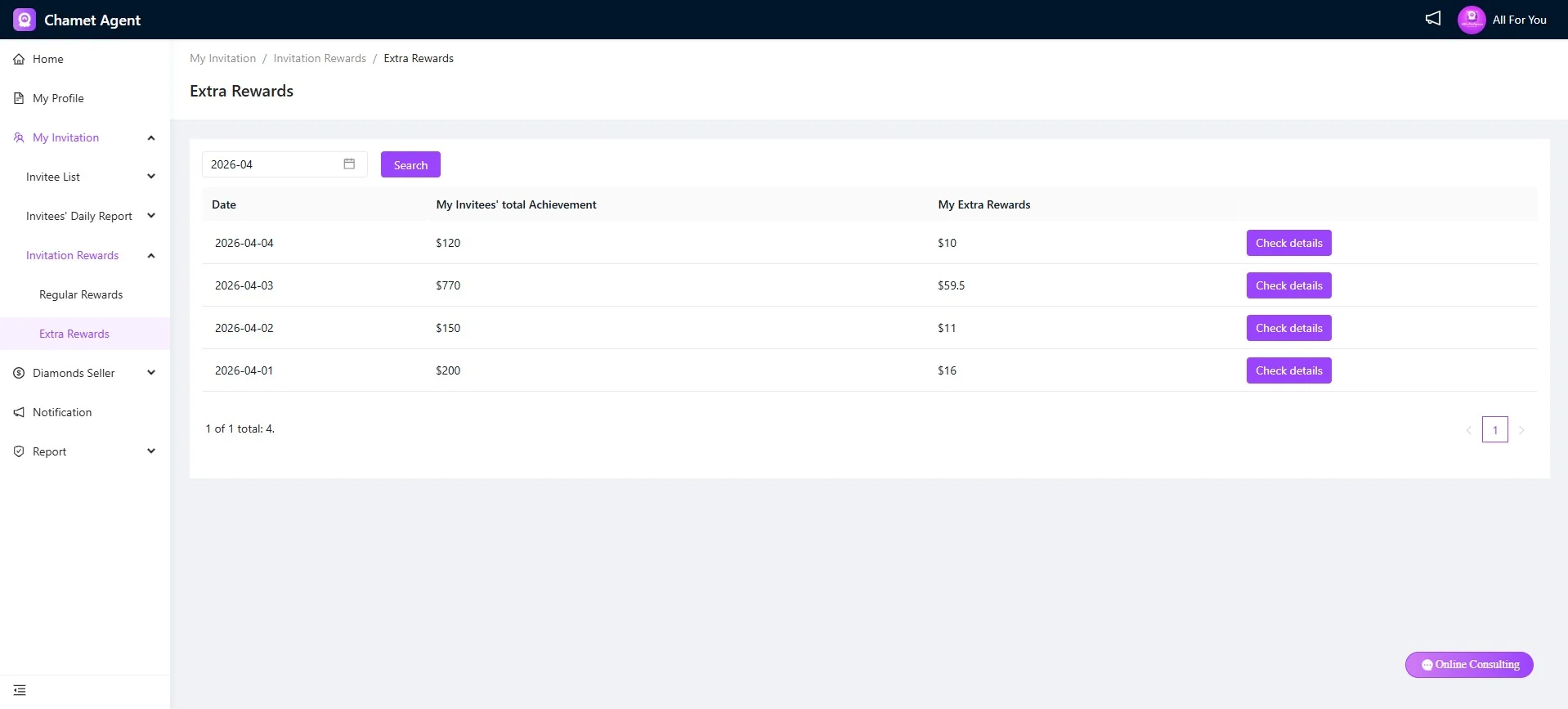Click the Chamet Agent logo icon

click(x=25, y=20)
